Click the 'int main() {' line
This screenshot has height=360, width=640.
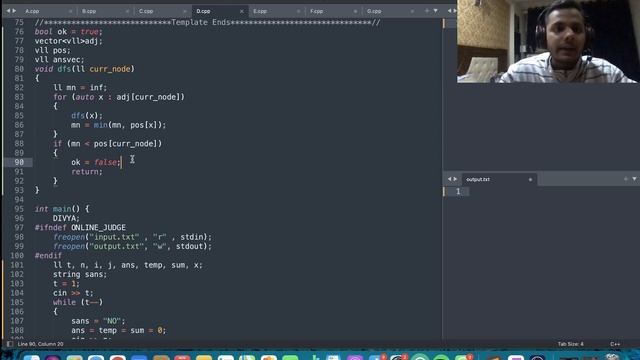(x=62, y=209)
